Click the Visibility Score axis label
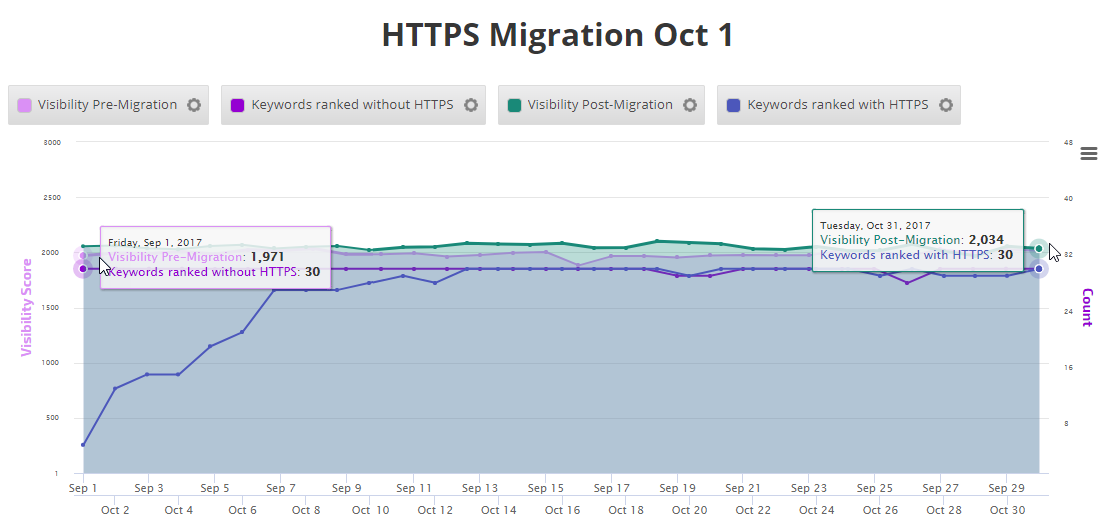This screenshot has height=531, width=1106. [x=26, y=307]
